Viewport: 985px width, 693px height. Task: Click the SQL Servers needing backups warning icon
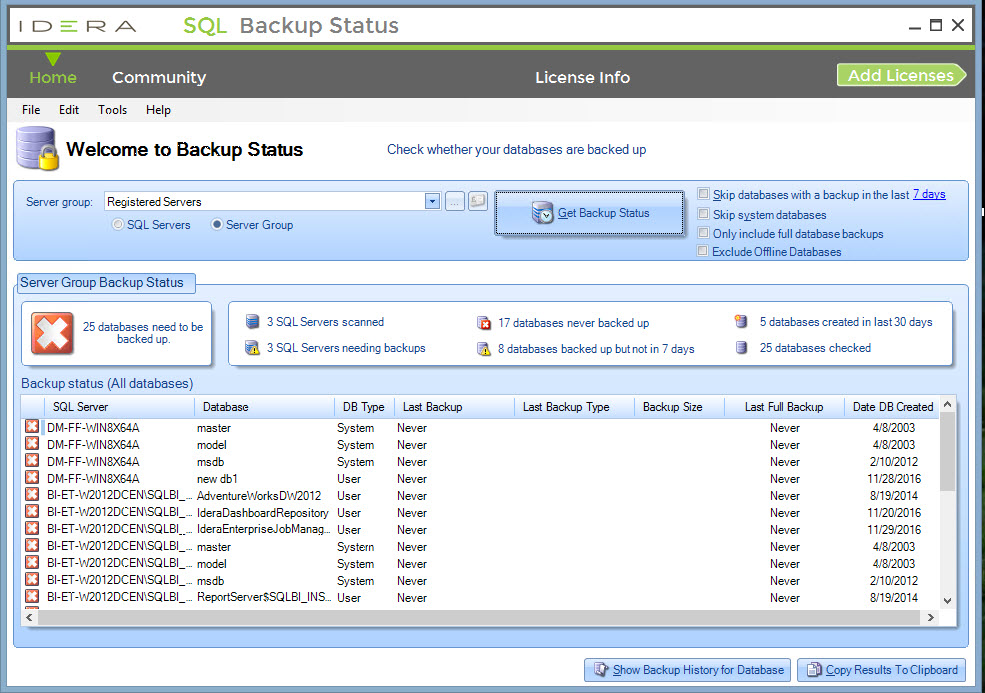[252, 347]
